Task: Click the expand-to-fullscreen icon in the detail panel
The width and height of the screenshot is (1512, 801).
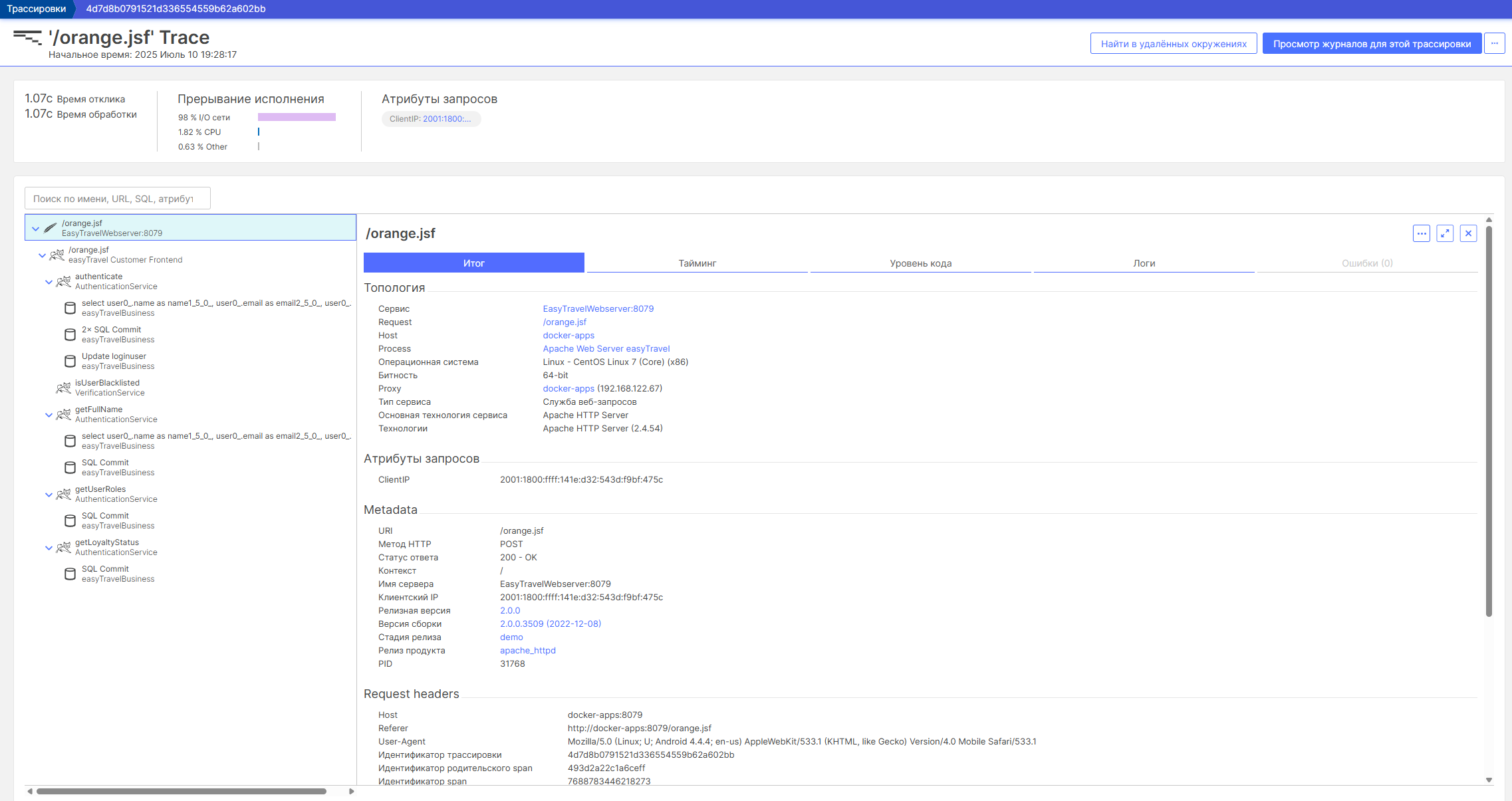Action: click(1444, 233)
